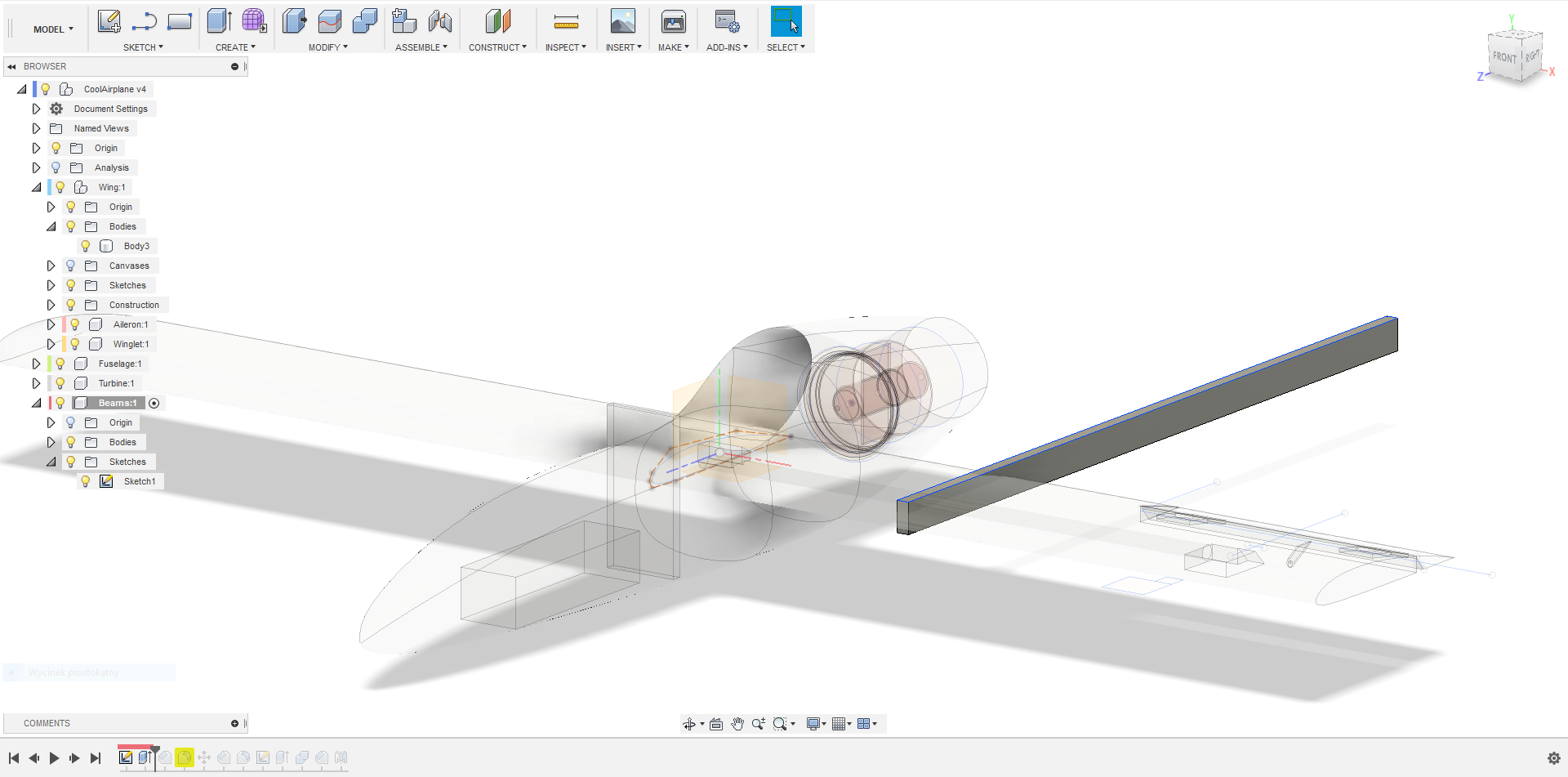Open the MODEL workspace dropdown
The width and height of the screenshot is (1568, 777).
(53, 29)
